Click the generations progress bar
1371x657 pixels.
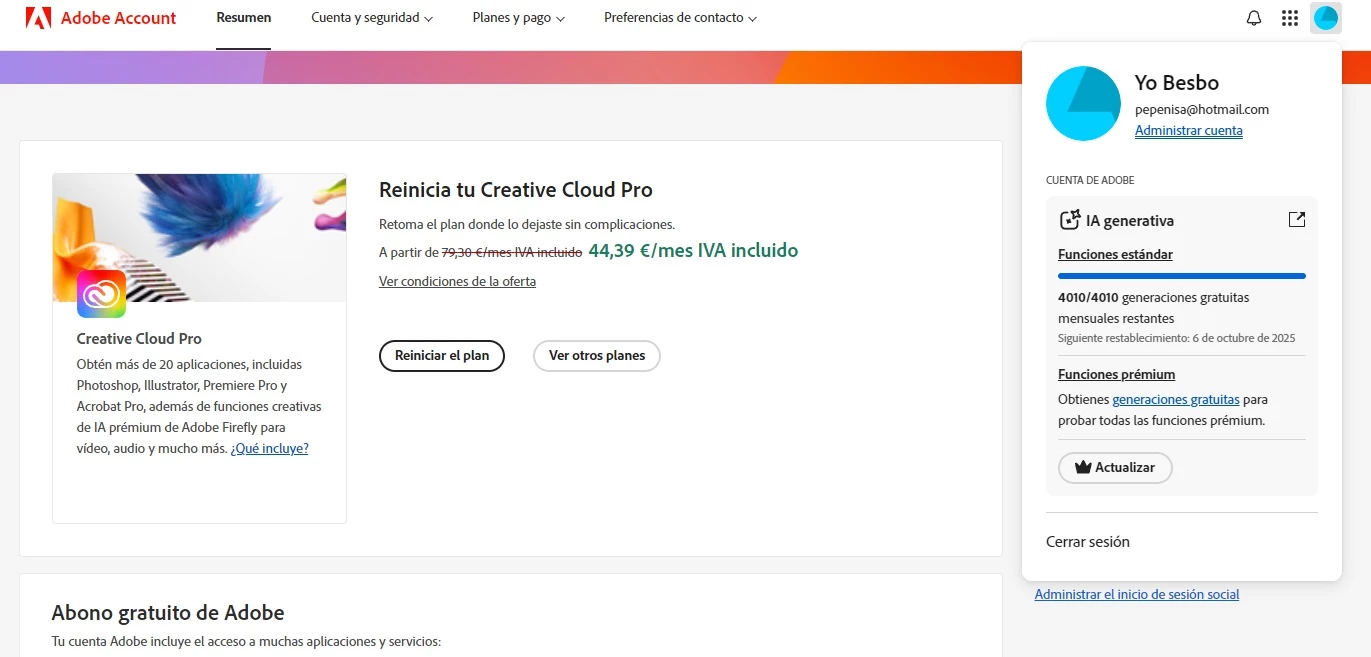point(1182,275)
